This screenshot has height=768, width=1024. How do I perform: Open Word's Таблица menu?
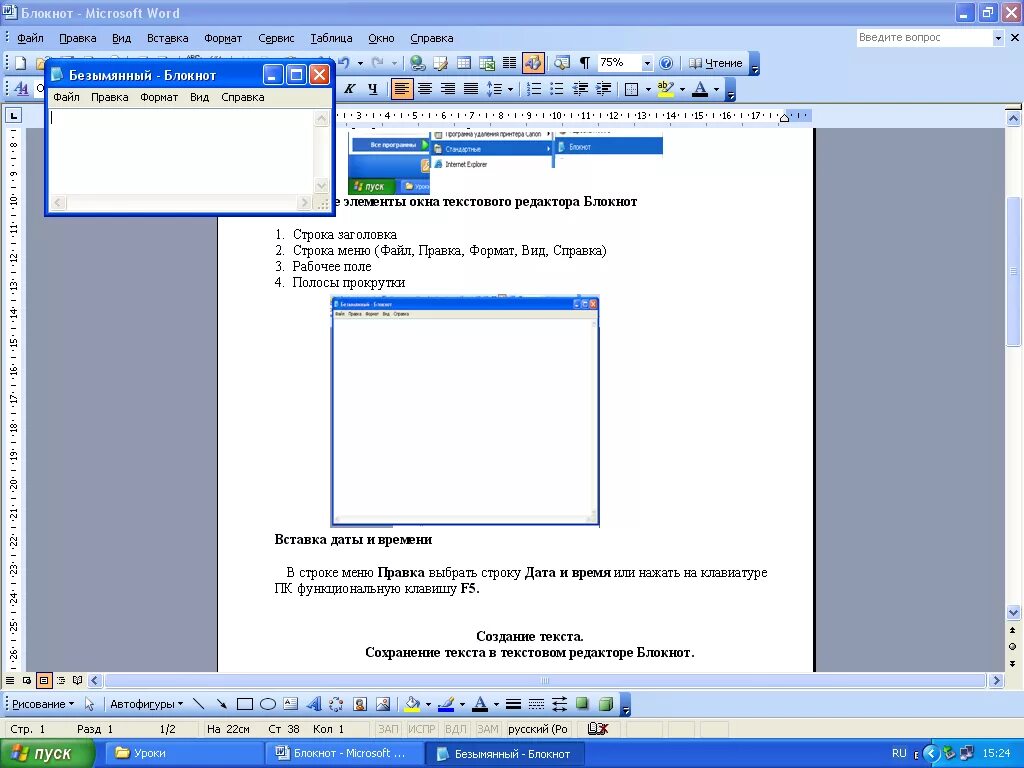point(331,39)
